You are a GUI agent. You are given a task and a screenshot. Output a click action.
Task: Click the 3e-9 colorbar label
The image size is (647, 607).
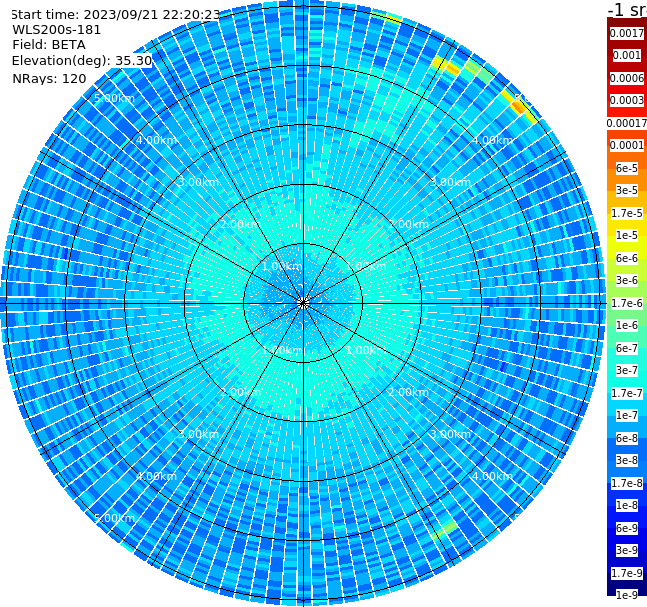tap(627, 550)
